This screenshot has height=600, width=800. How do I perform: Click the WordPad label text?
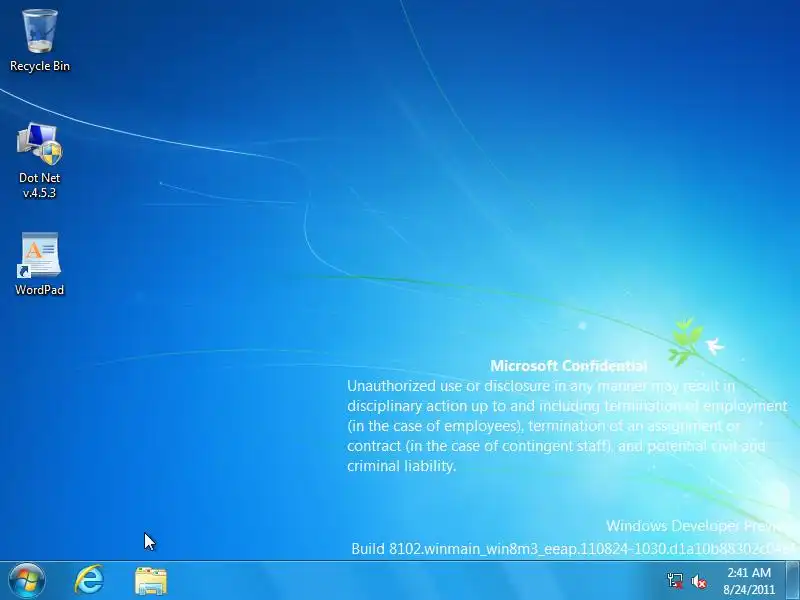tap(39, 290)
